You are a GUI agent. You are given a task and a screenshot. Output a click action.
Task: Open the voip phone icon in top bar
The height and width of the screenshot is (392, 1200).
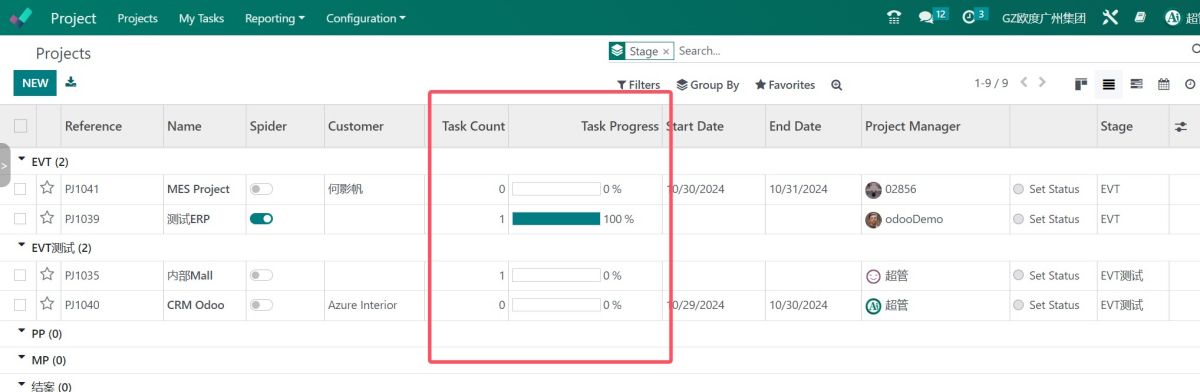894,17
